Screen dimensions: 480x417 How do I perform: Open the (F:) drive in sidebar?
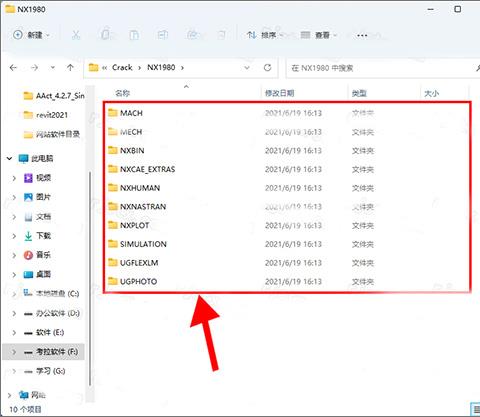51,352
